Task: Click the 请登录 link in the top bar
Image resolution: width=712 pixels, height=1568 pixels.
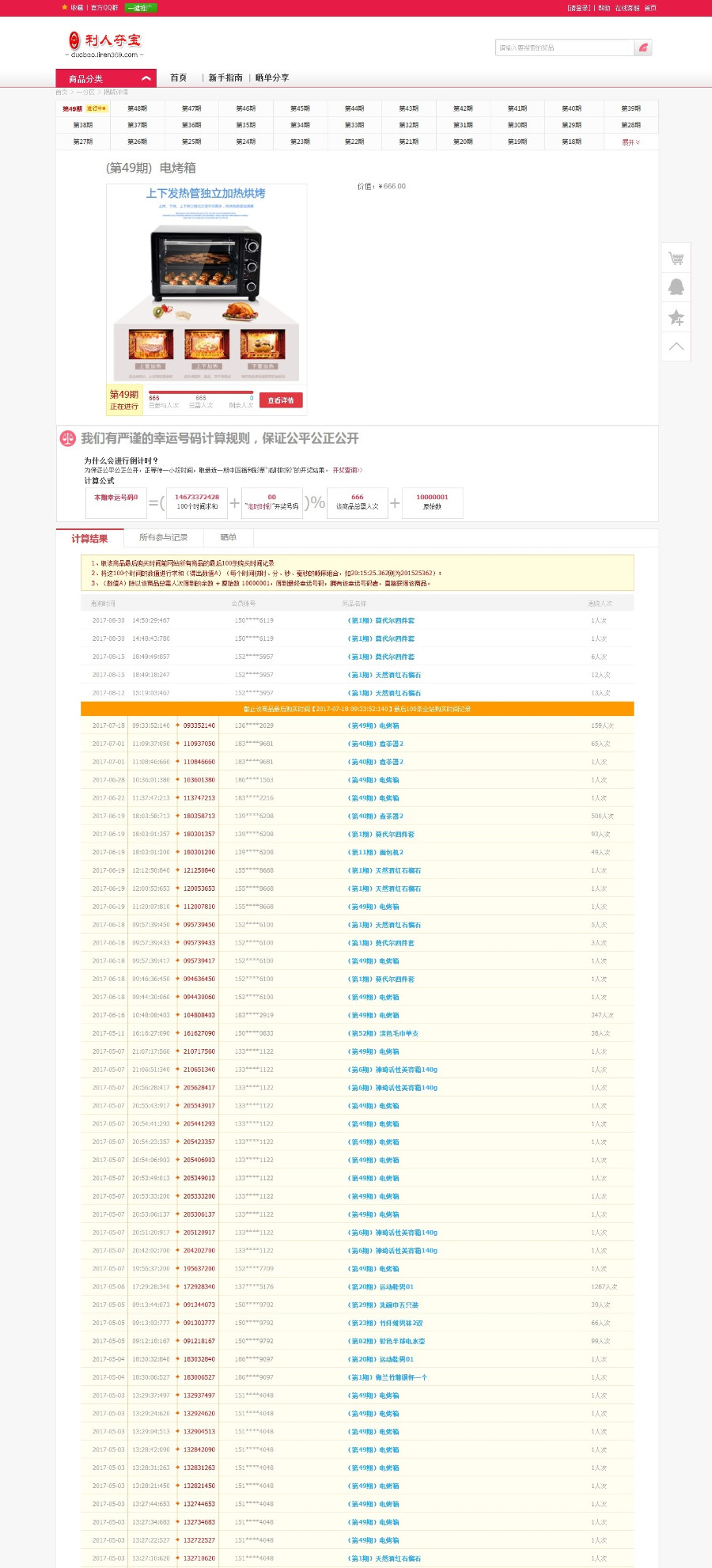Action: (578, 8)
